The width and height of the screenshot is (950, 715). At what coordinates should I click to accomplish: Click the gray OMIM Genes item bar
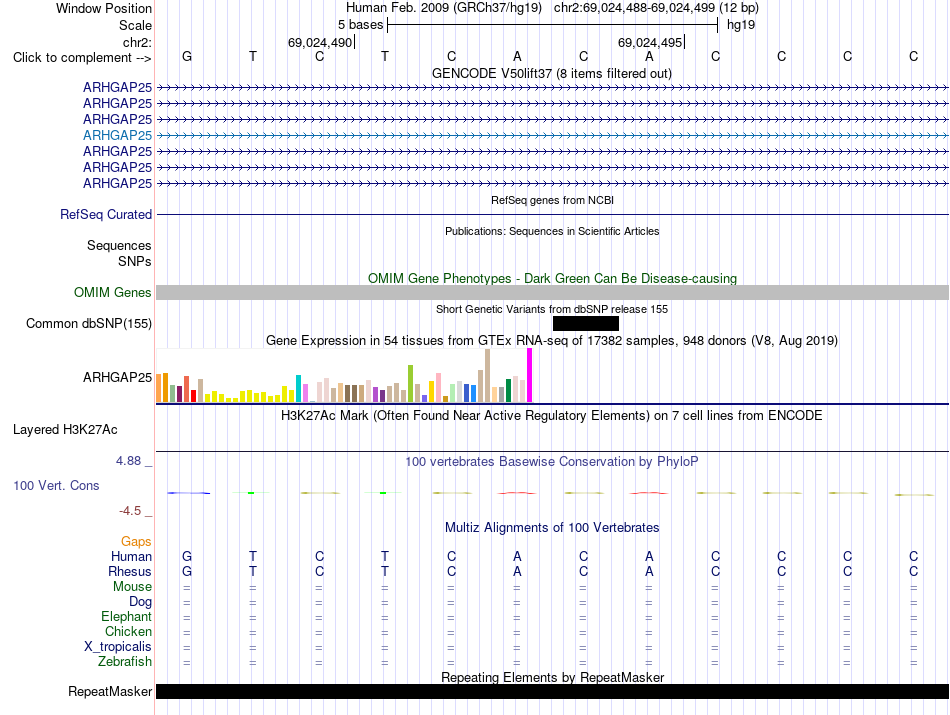[x=552, y=293]
